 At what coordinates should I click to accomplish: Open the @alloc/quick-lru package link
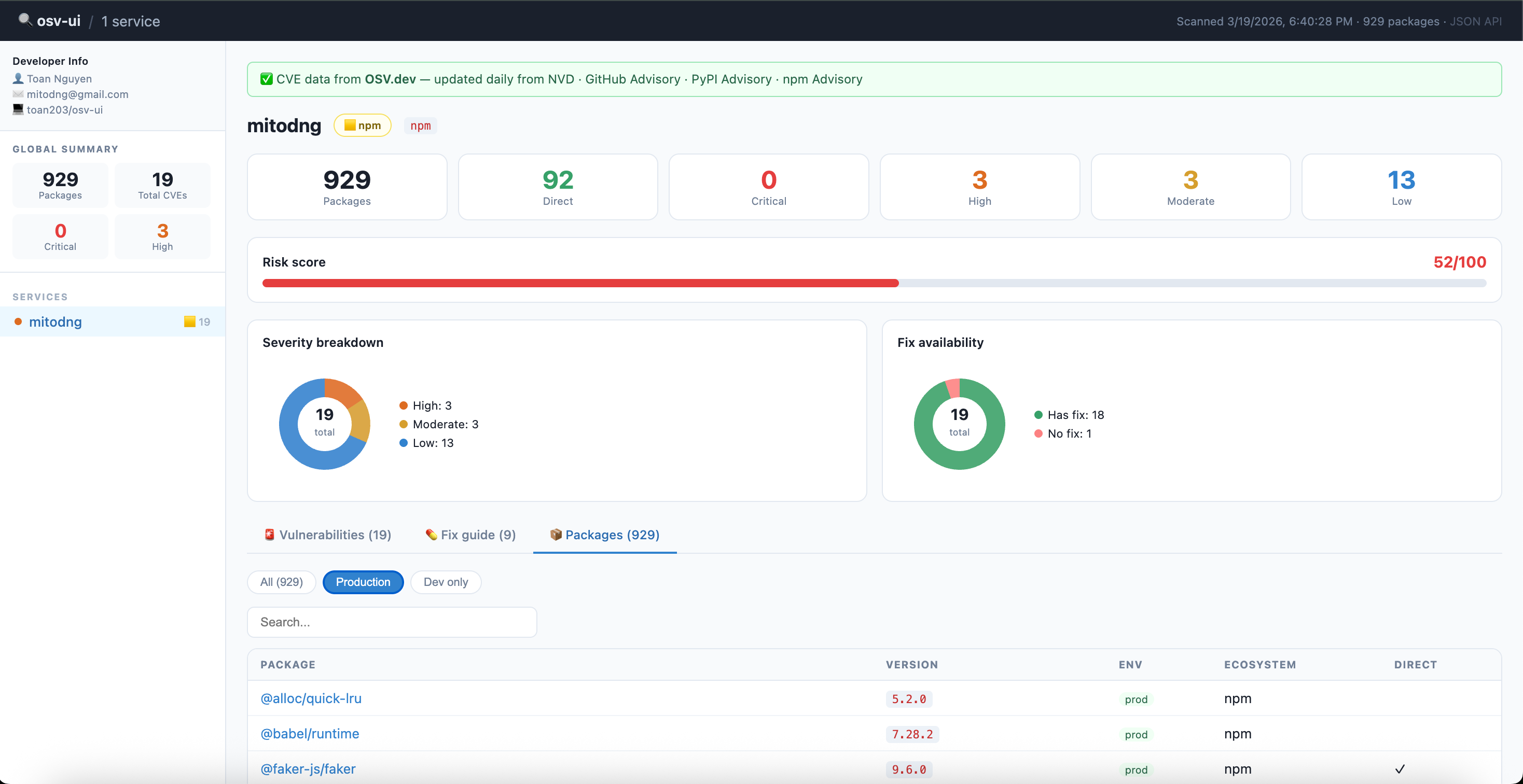311,698
